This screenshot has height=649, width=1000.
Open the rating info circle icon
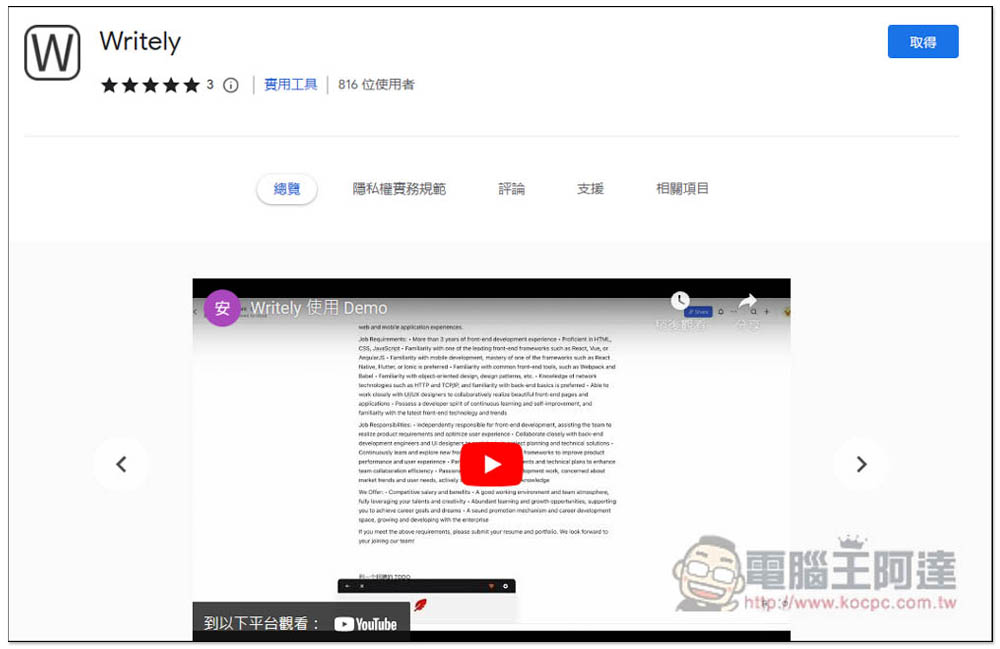(x=231, y=85)
